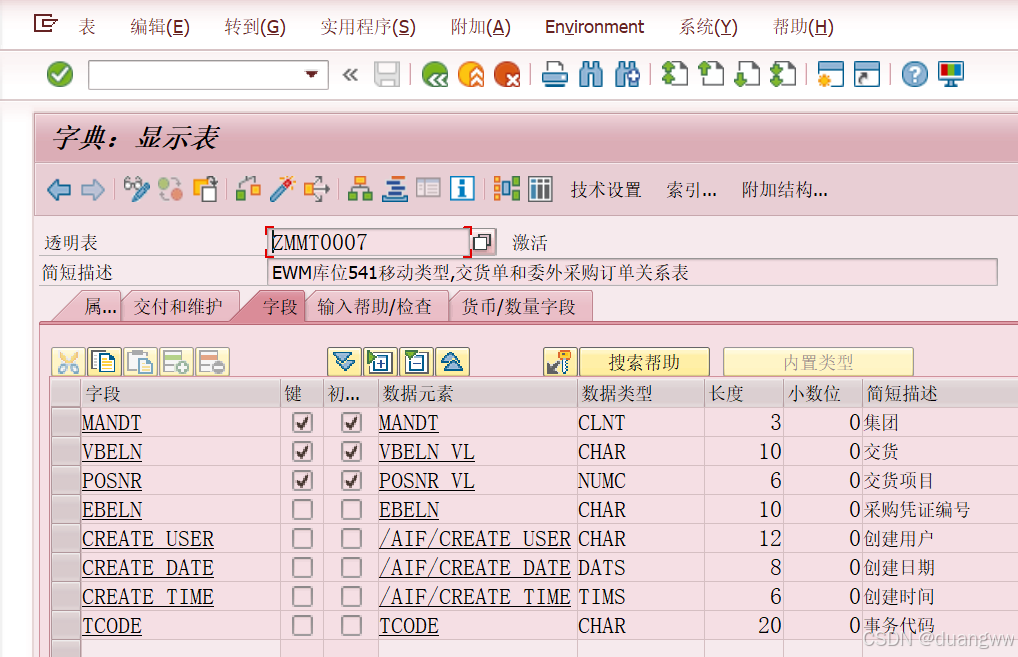Toggle the key checkbox for CREATE_DATE
1018x657 pixels.
pyautogui.click(x=302, y=567)
